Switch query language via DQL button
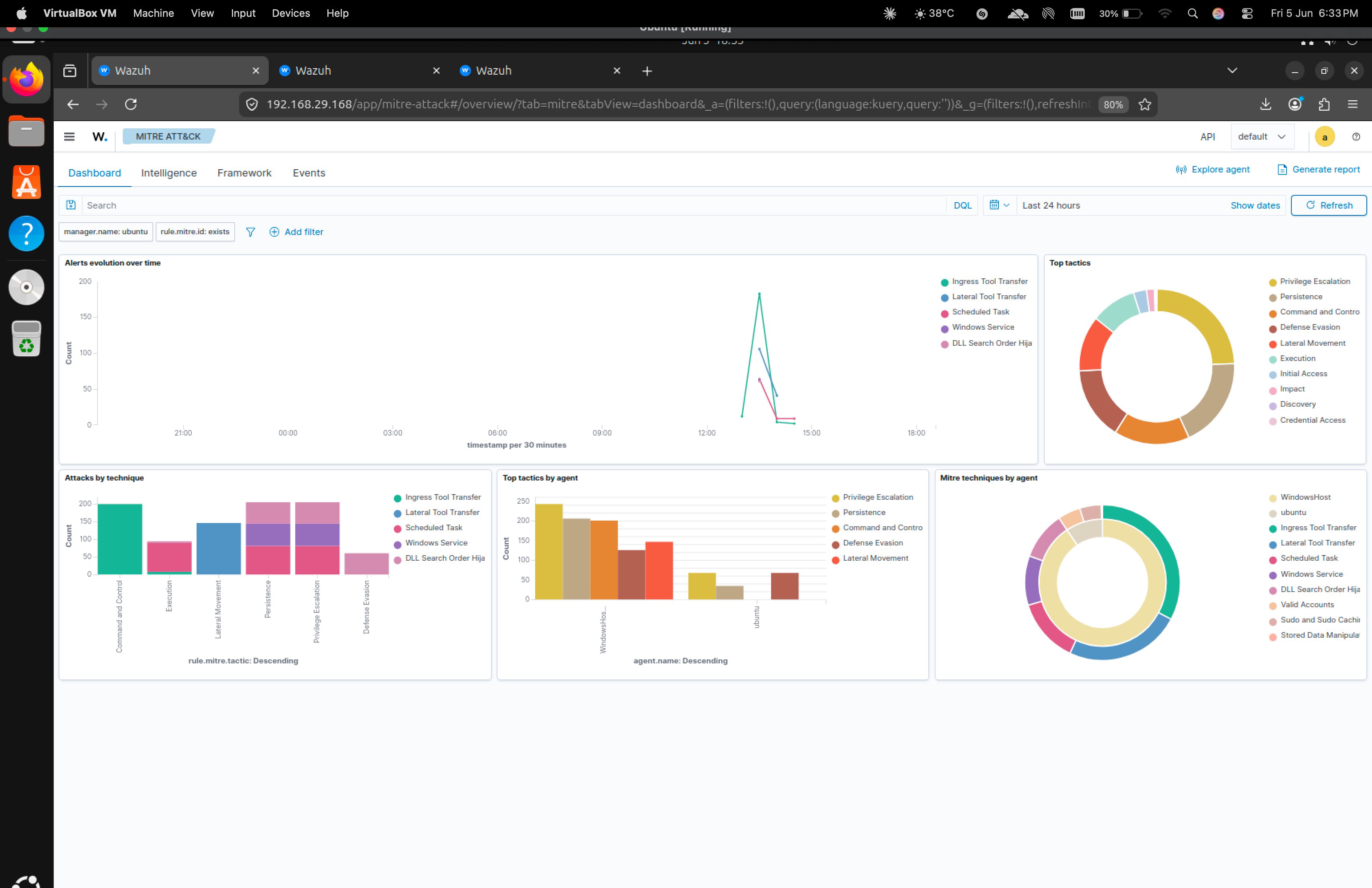The height and width of the screenshot is (888, 1372). coord(962,205)
